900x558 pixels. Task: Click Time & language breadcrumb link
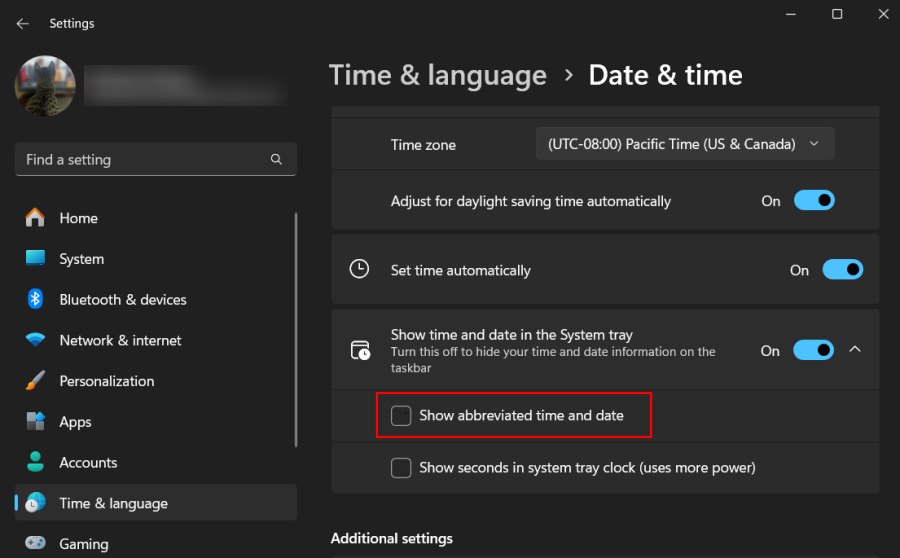click(437, 75)
